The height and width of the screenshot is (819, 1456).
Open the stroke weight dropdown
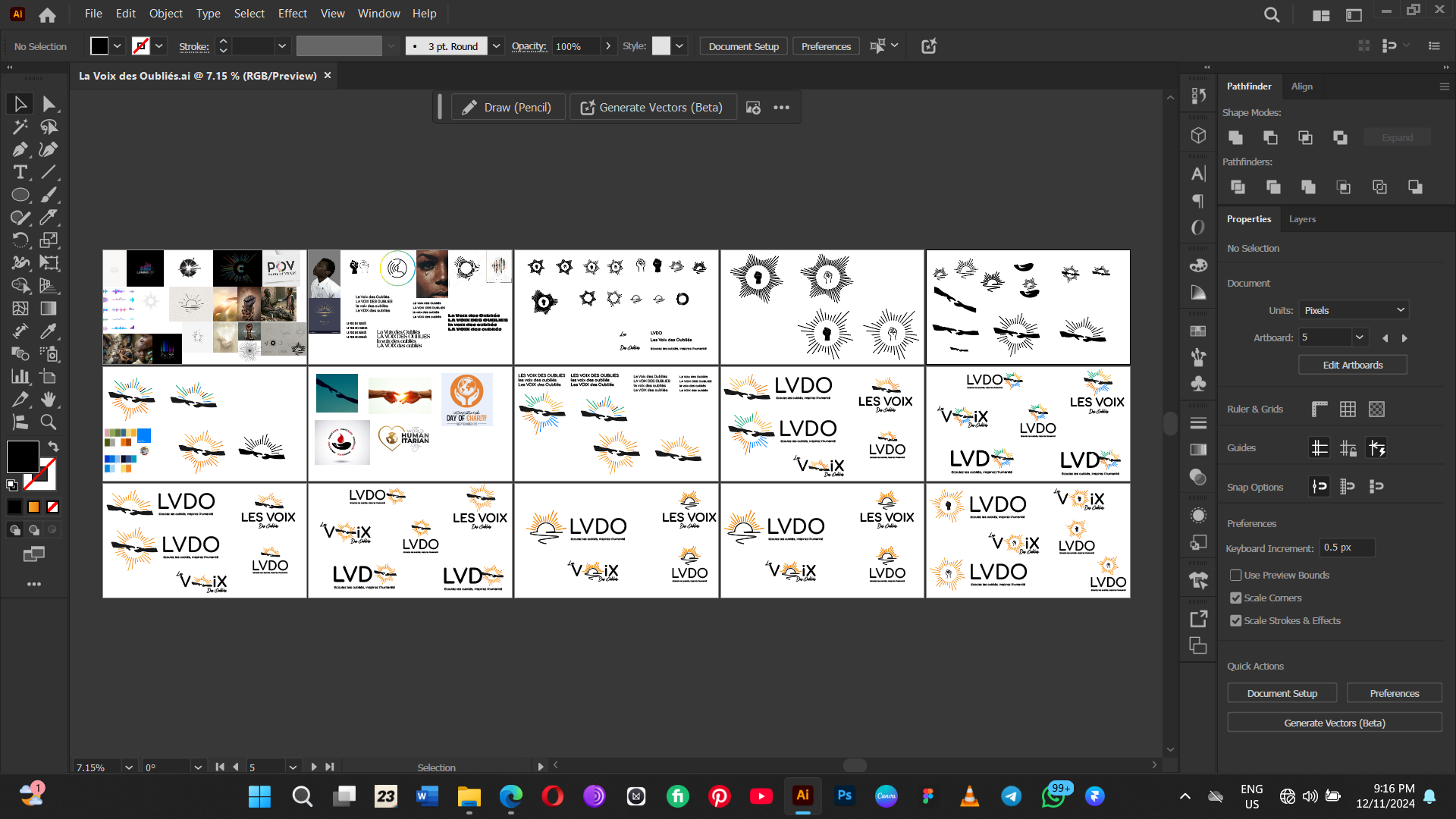point(282,46)
